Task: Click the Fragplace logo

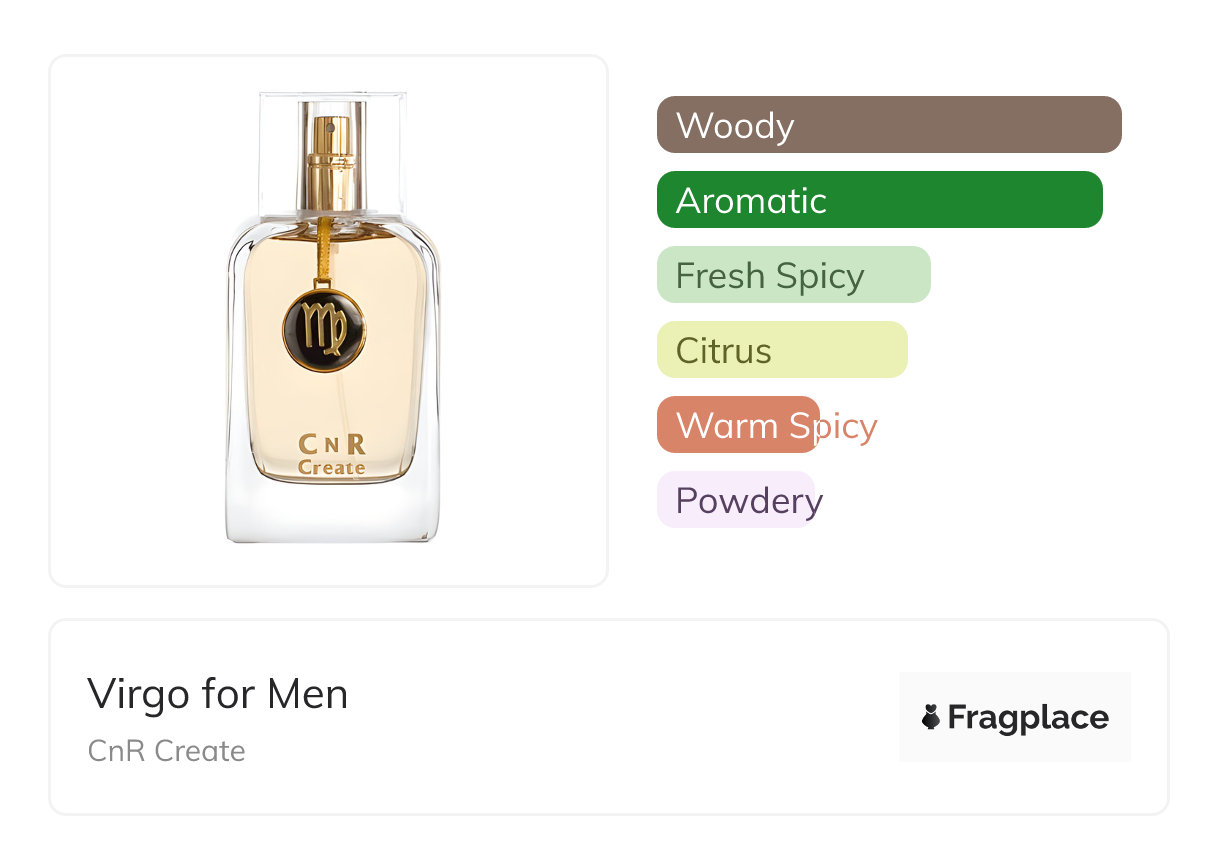Action: tap(1015, 717)
